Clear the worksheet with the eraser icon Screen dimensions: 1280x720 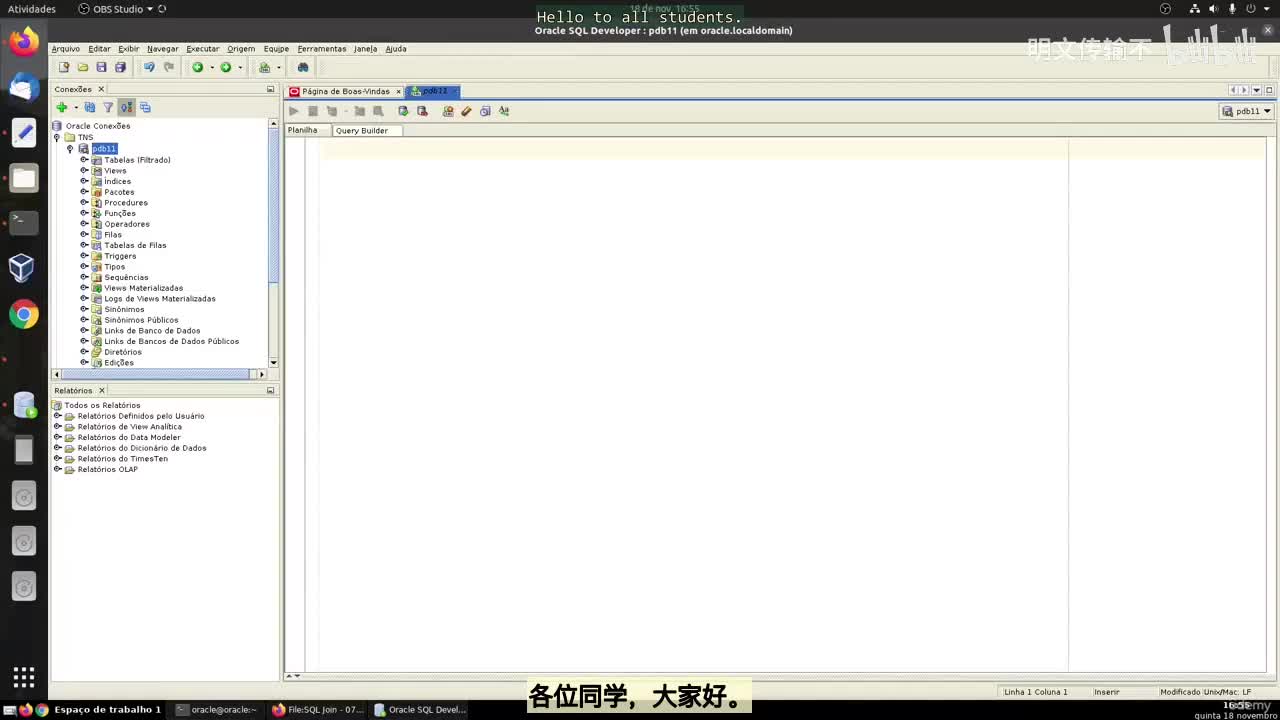[x=466, y=111]
